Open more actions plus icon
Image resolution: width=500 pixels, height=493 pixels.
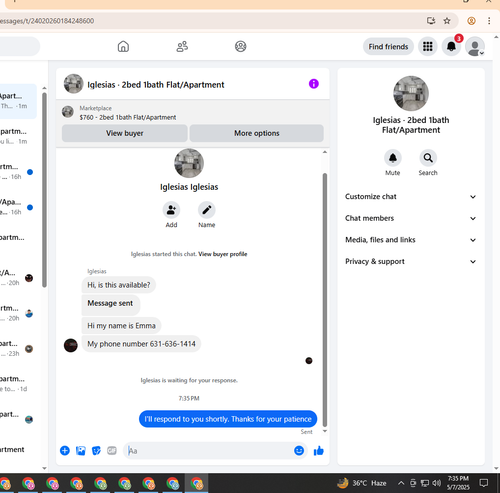65,451
